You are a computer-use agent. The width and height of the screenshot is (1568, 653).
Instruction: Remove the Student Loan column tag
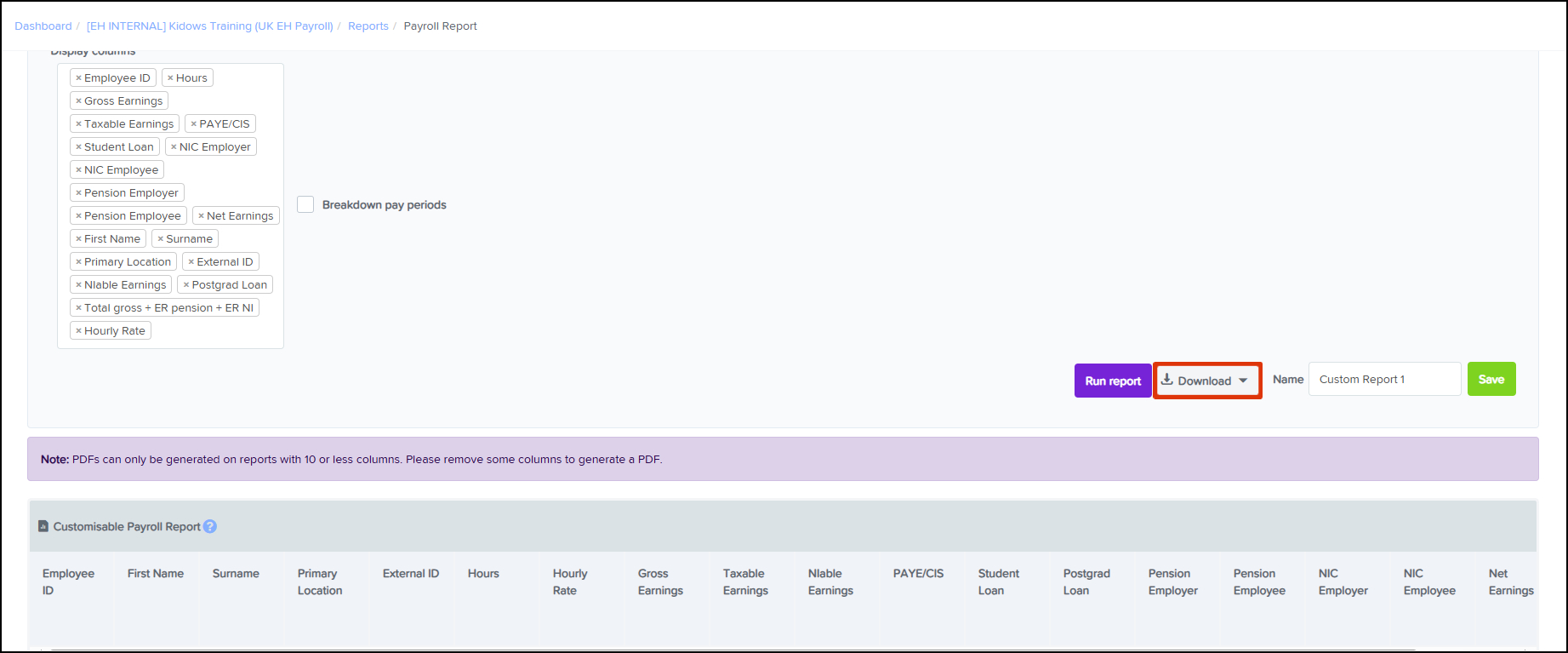(78, 147)
